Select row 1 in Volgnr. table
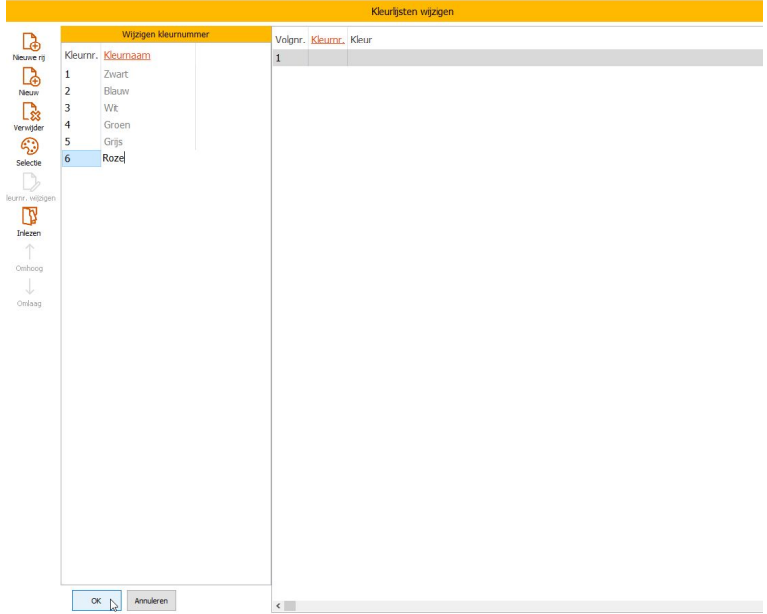The height and width of the screenshot is (614, 767). point(290,58)
